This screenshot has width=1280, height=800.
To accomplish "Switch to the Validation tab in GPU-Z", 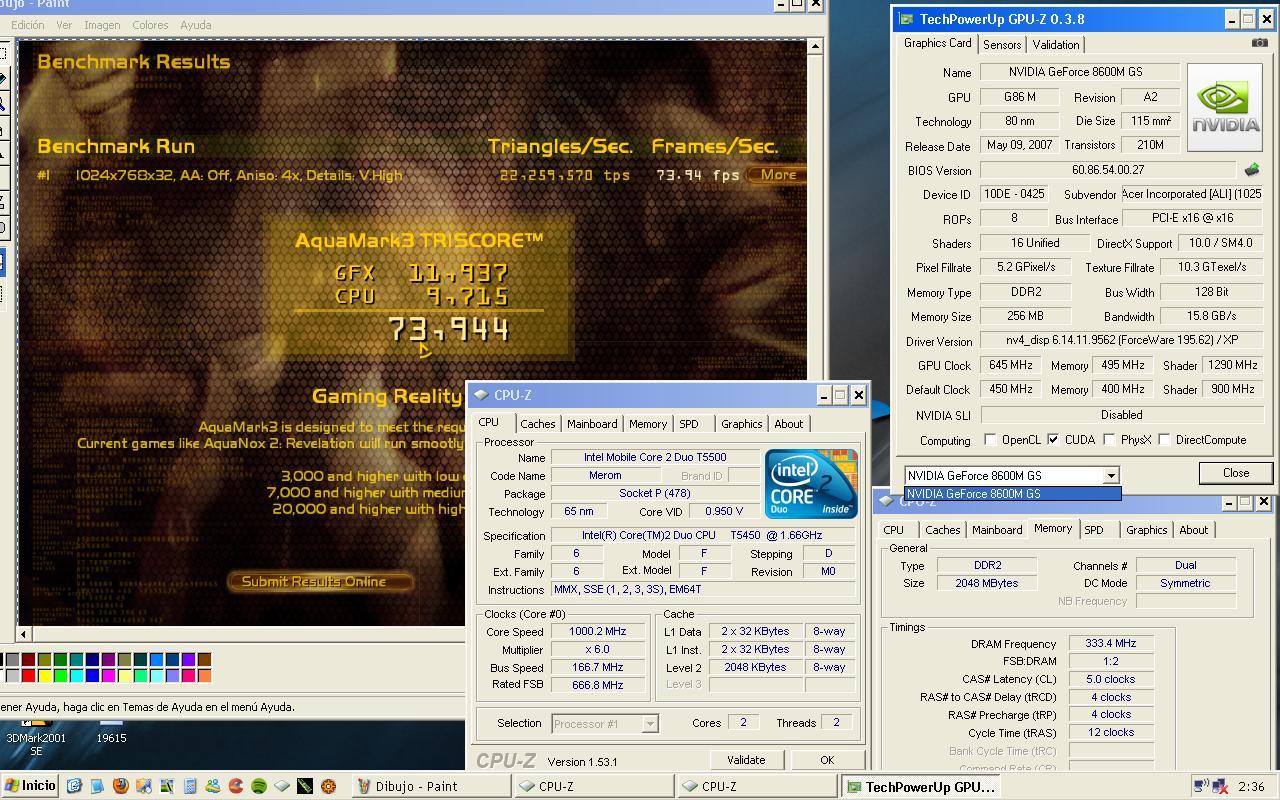I will point(1056,44).
